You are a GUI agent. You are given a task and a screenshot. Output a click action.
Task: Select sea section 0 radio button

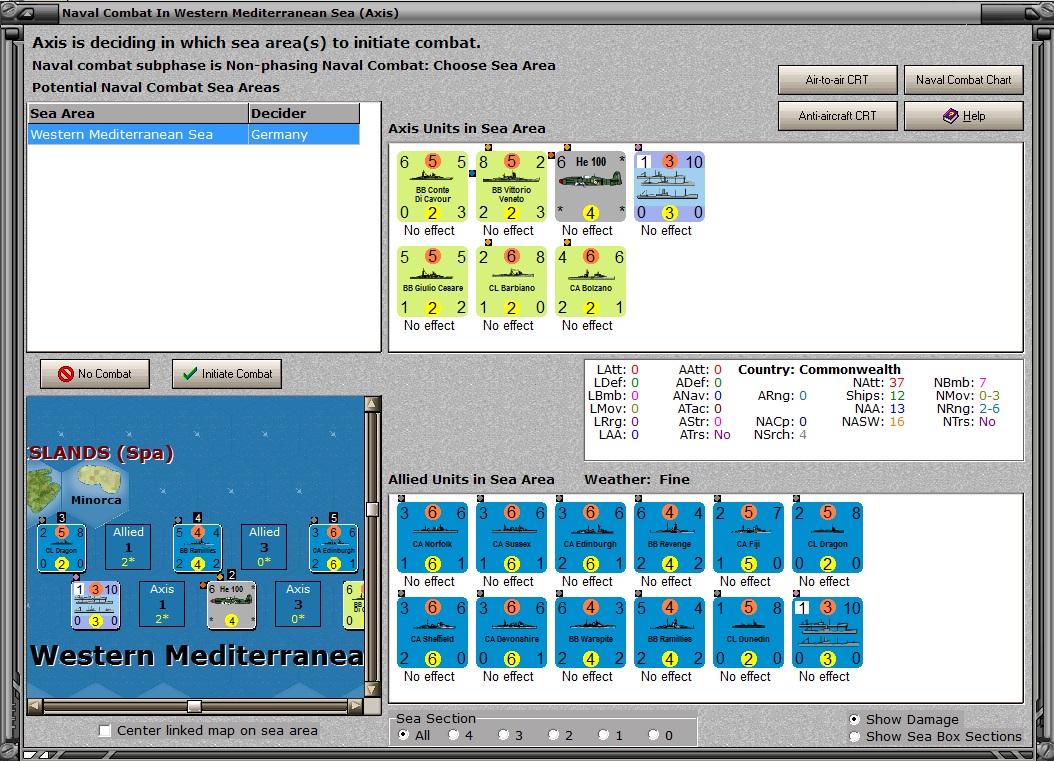[653, 735]
